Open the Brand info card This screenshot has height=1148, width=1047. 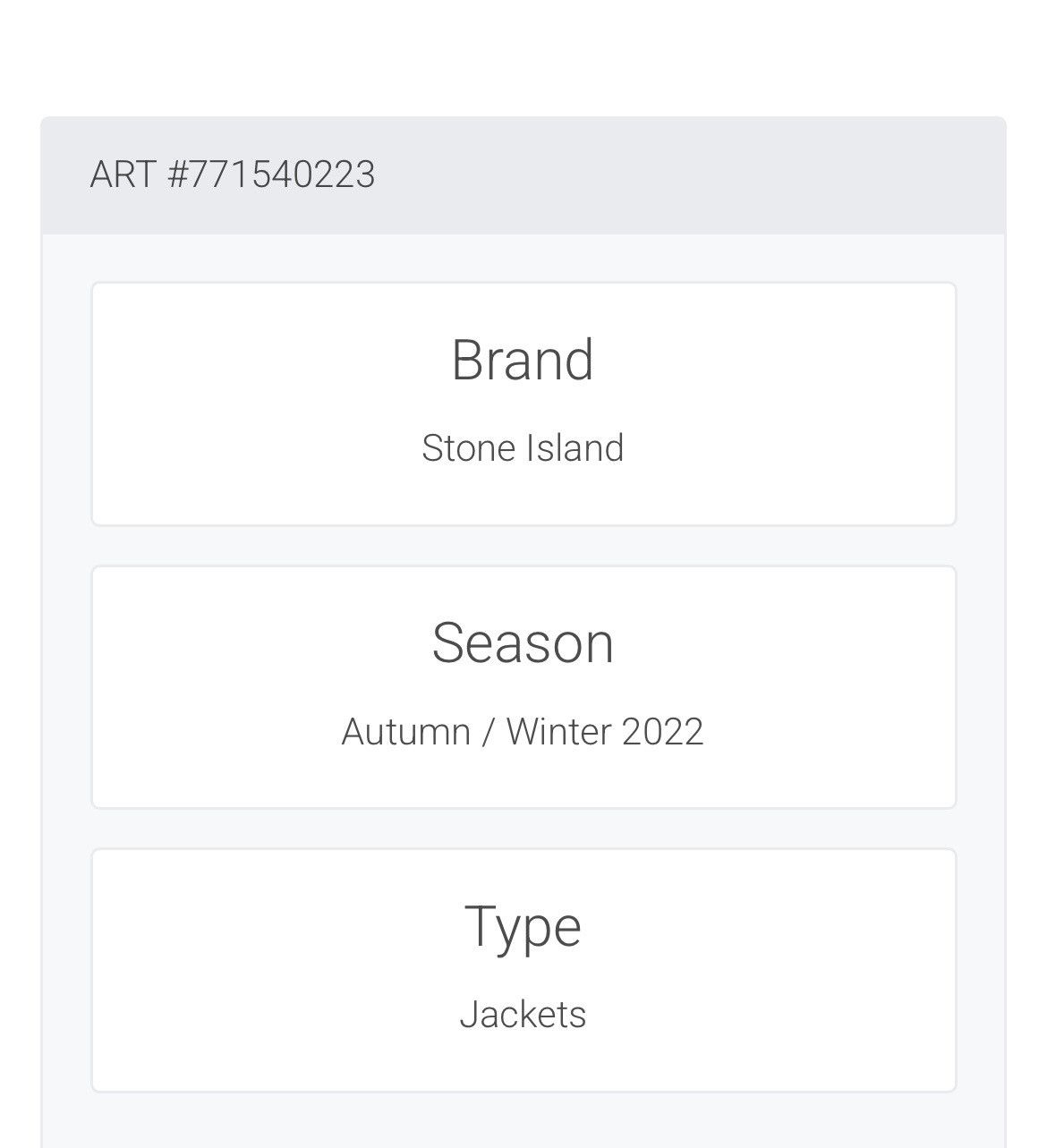tap(523, 404)
